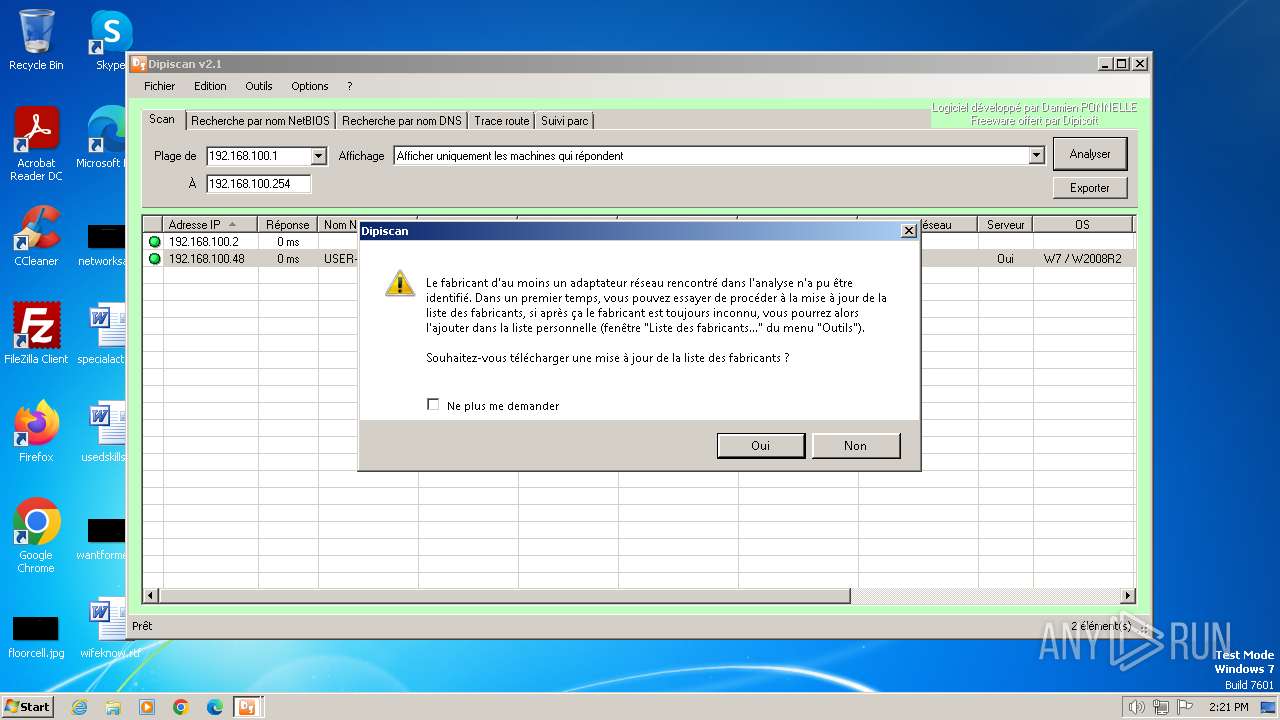Open floorcell.jpg on the desktop
Image resolution: width=1280 pixels, height=720 pixels.
(x=36, y=636)
